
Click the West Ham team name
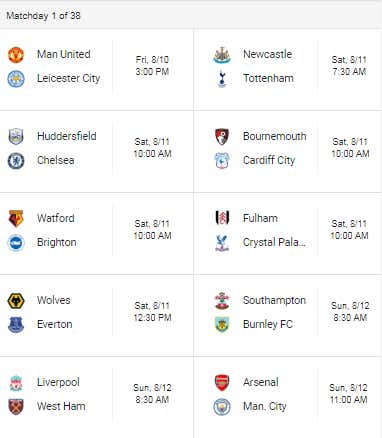pyautogui.click(x=61, y=406)
